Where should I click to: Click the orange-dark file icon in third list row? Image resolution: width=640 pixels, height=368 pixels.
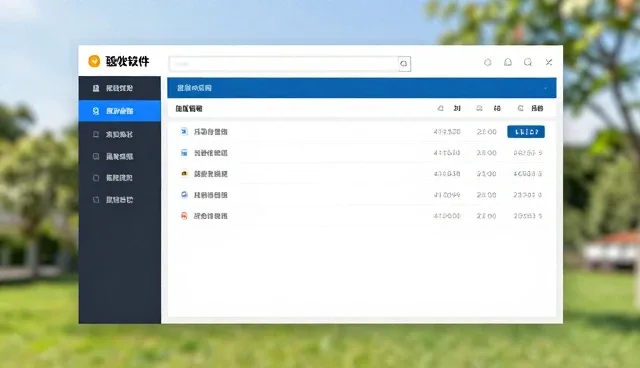184,173
